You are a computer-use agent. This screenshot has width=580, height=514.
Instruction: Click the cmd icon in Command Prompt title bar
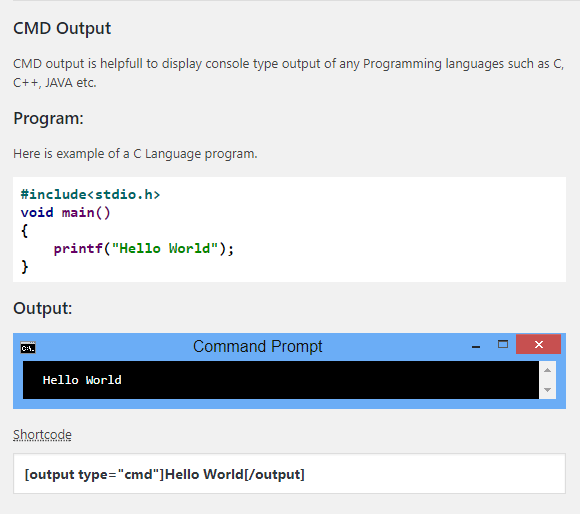click(x=28, y=348)
